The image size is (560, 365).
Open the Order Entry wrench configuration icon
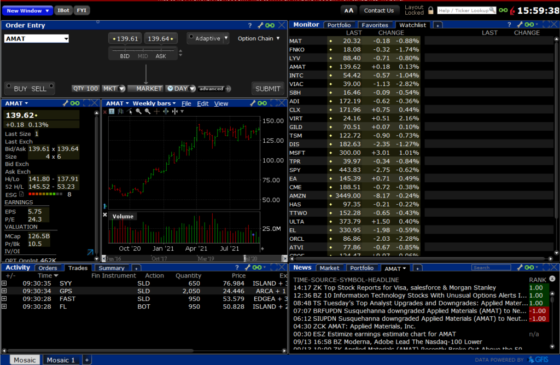coord(260,25)
